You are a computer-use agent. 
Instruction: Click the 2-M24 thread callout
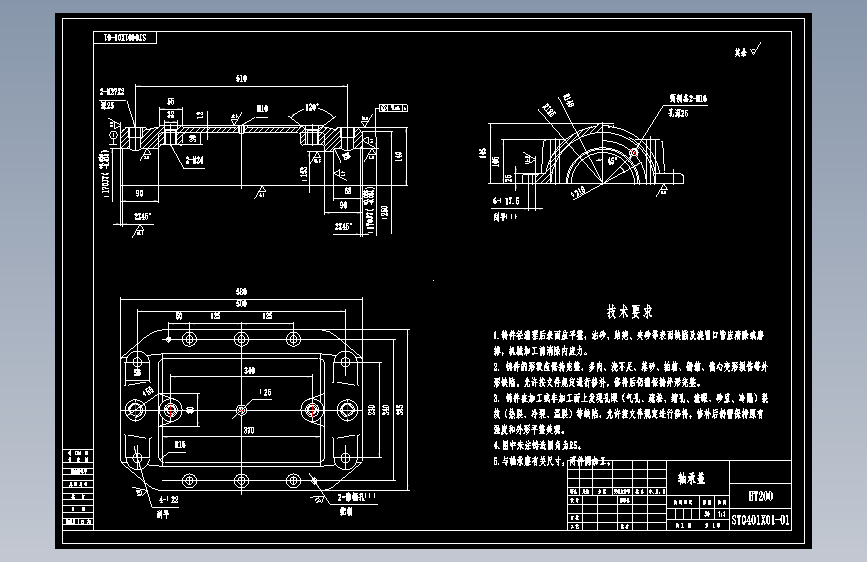194,160
